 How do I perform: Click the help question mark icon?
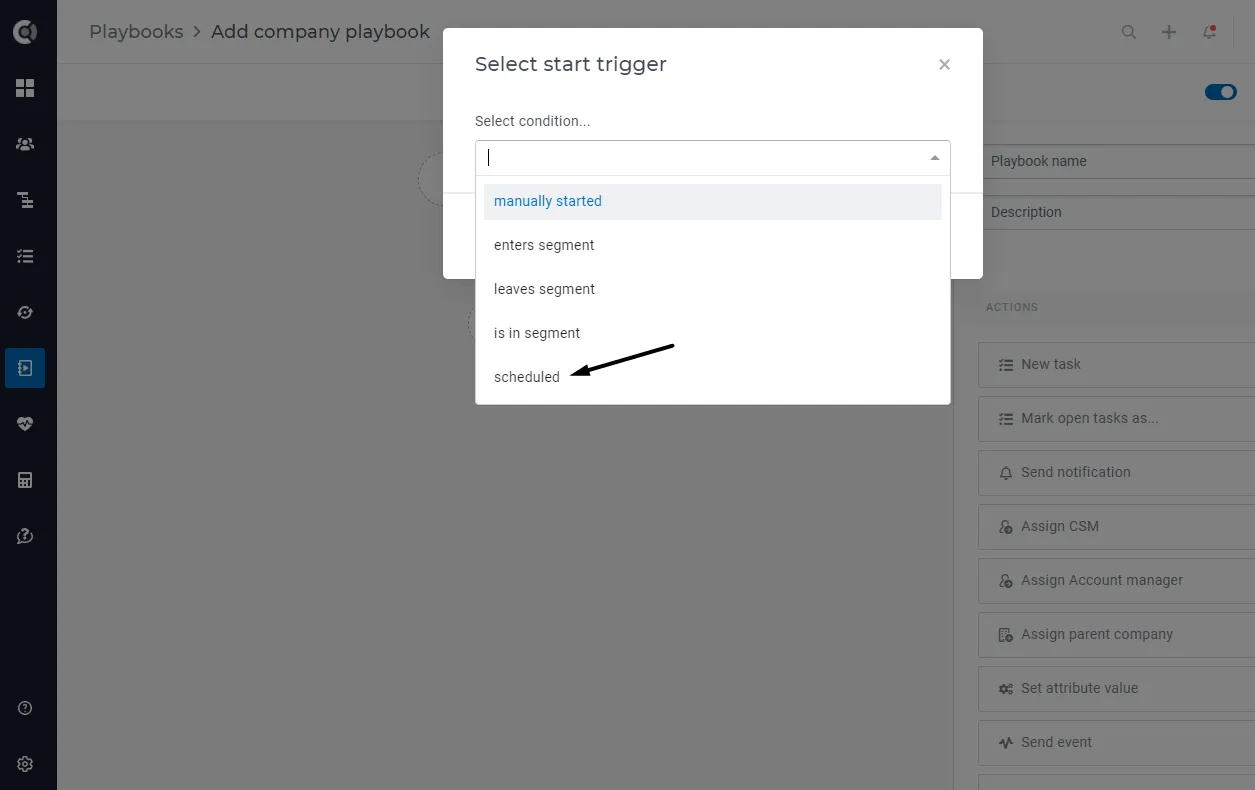point(25,708)
